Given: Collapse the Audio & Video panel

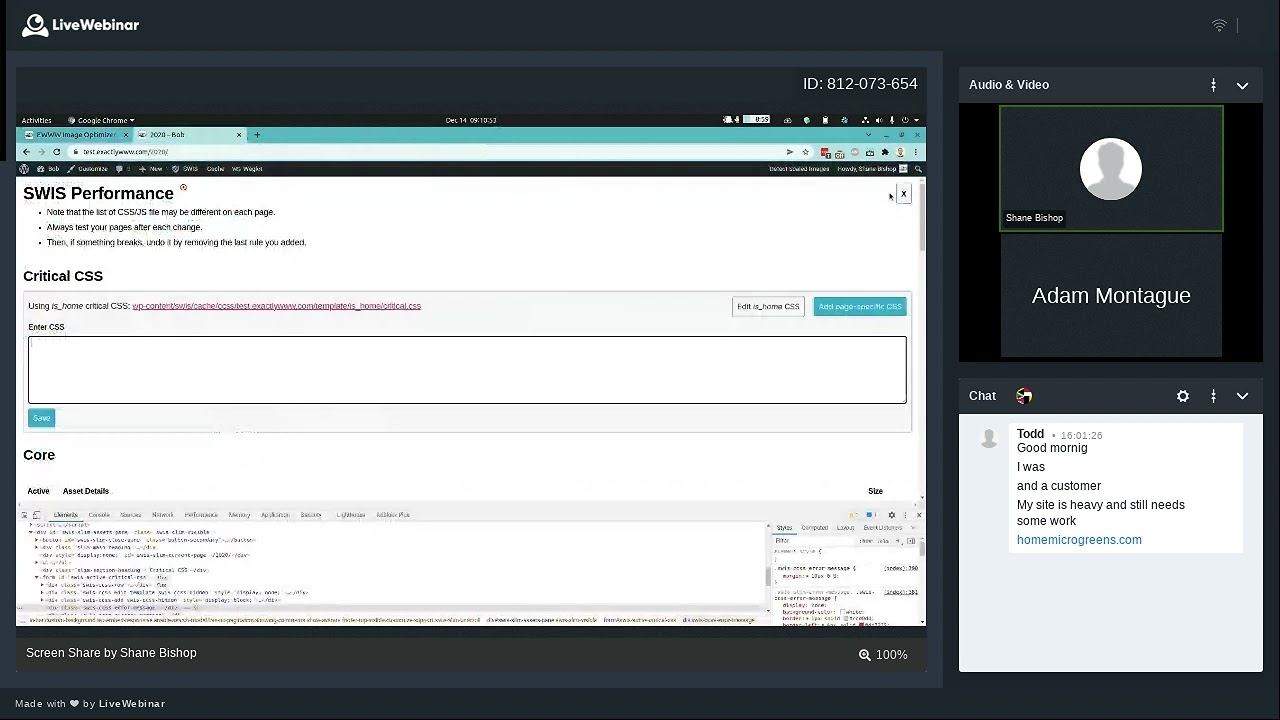Looking at the screenshot, I should coord(1242,86).
